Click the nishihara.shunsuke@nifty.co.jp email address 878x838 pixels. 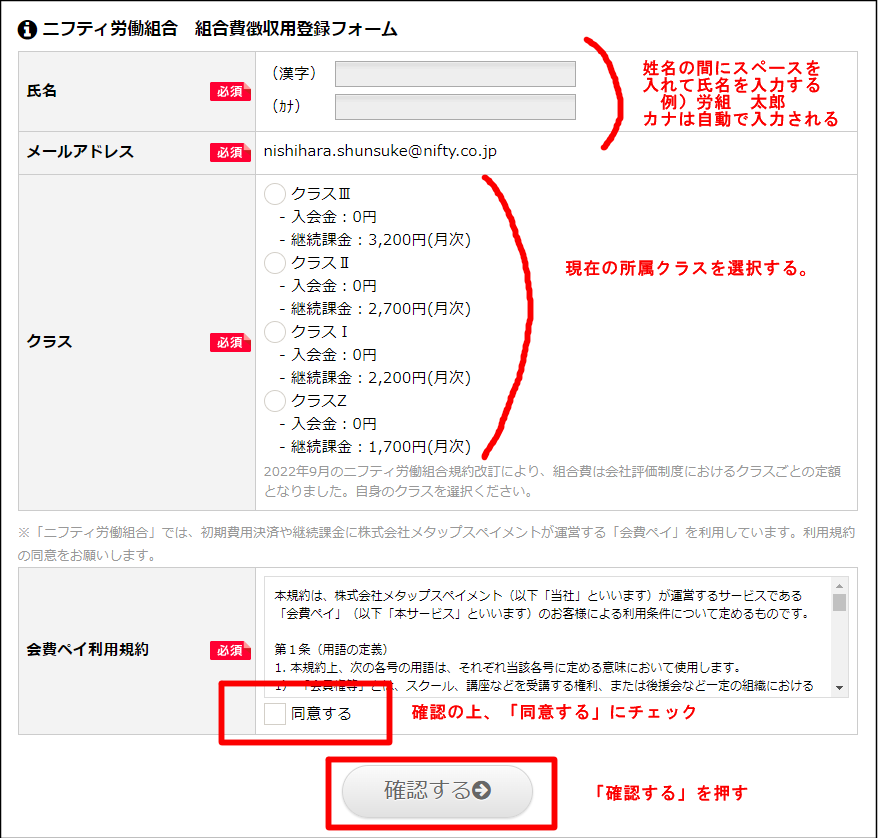380,152
